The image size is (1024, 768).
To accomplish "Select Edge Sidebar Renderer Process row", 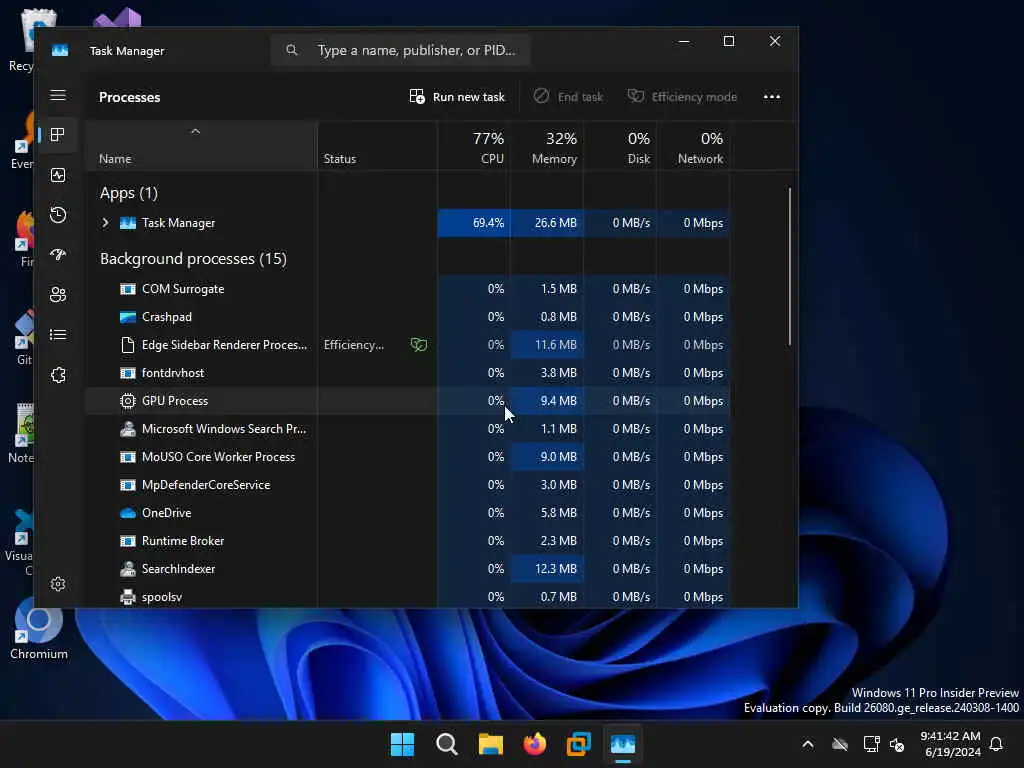I will [408, 345].
